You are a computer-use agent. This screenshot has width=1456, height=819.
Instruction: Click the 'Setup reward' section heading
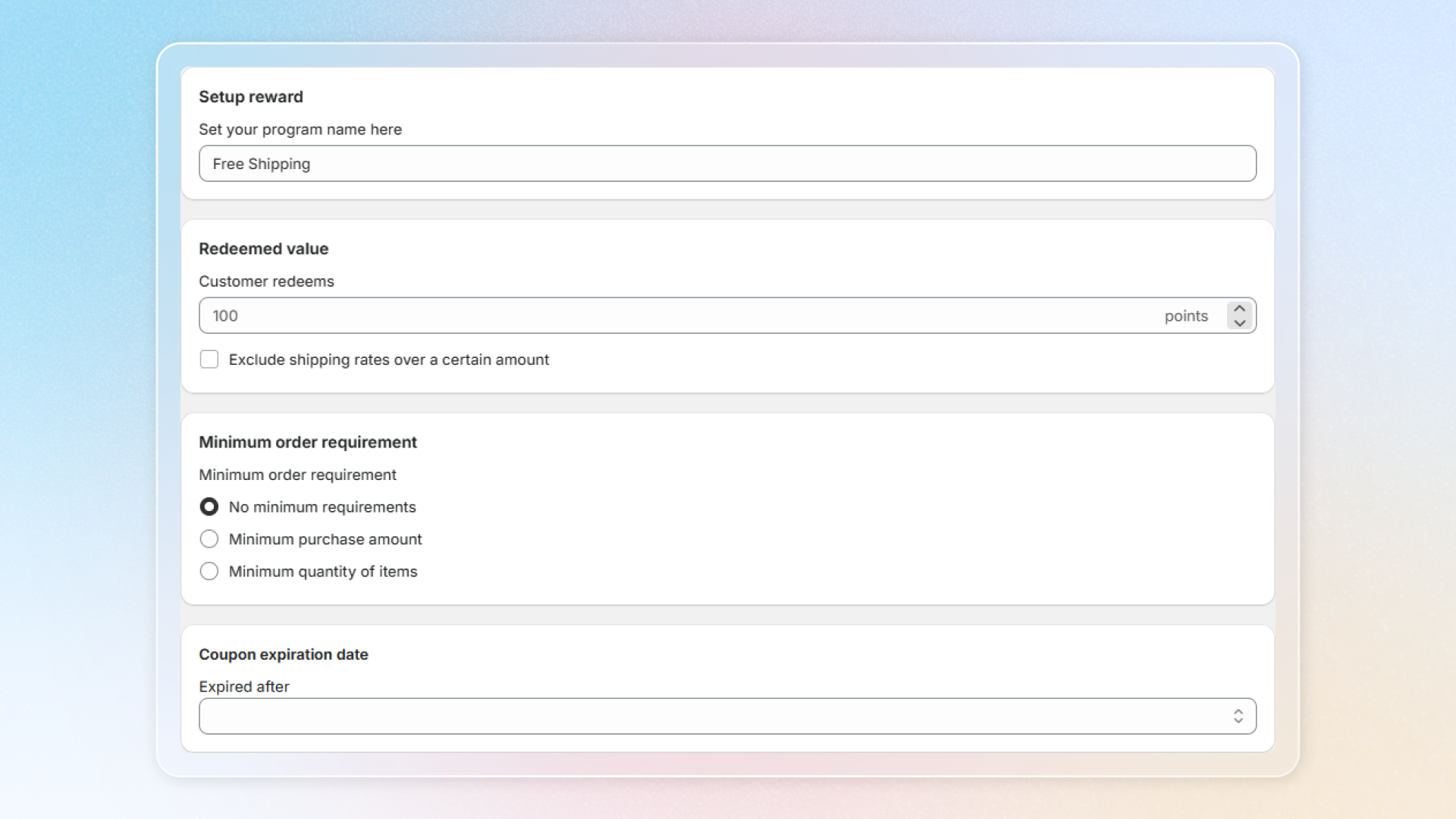click(250, 97)
